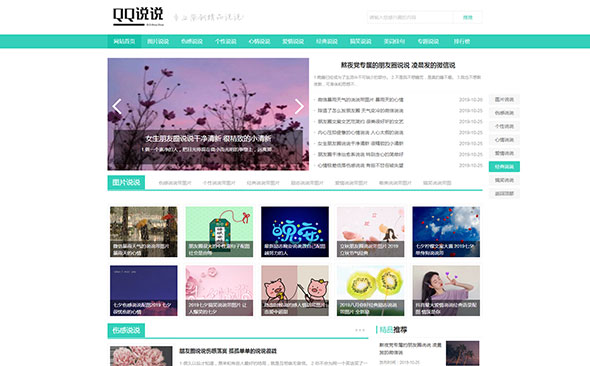Click the QQ说说 site logo

tap(138, 17)
